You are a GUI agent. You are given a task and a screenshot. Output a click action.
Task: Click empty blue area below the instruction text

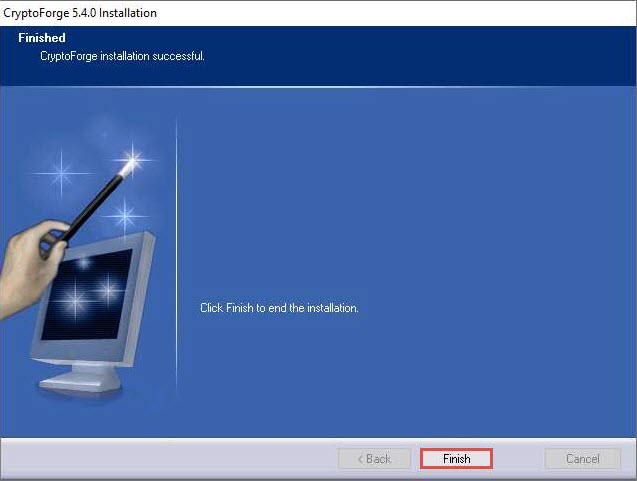[x=400, y=380]
